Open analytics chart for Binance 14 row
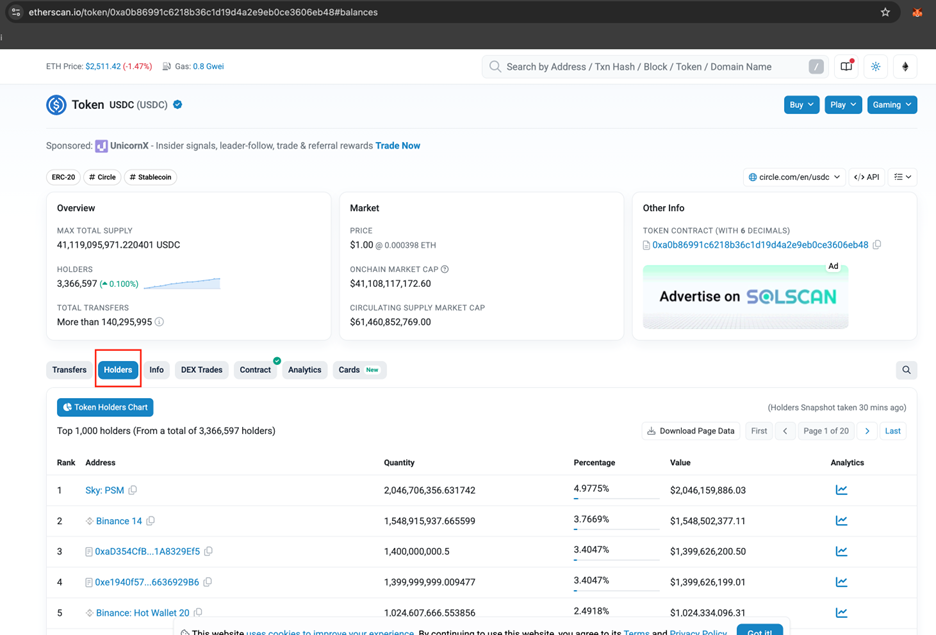 pyautogui.click(x=841, y=520)
